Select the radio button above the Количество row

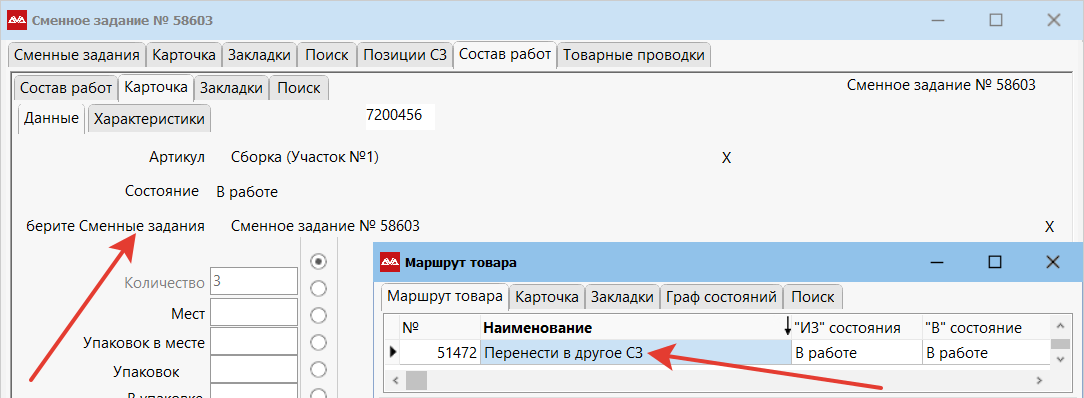[x=318, y=262]
